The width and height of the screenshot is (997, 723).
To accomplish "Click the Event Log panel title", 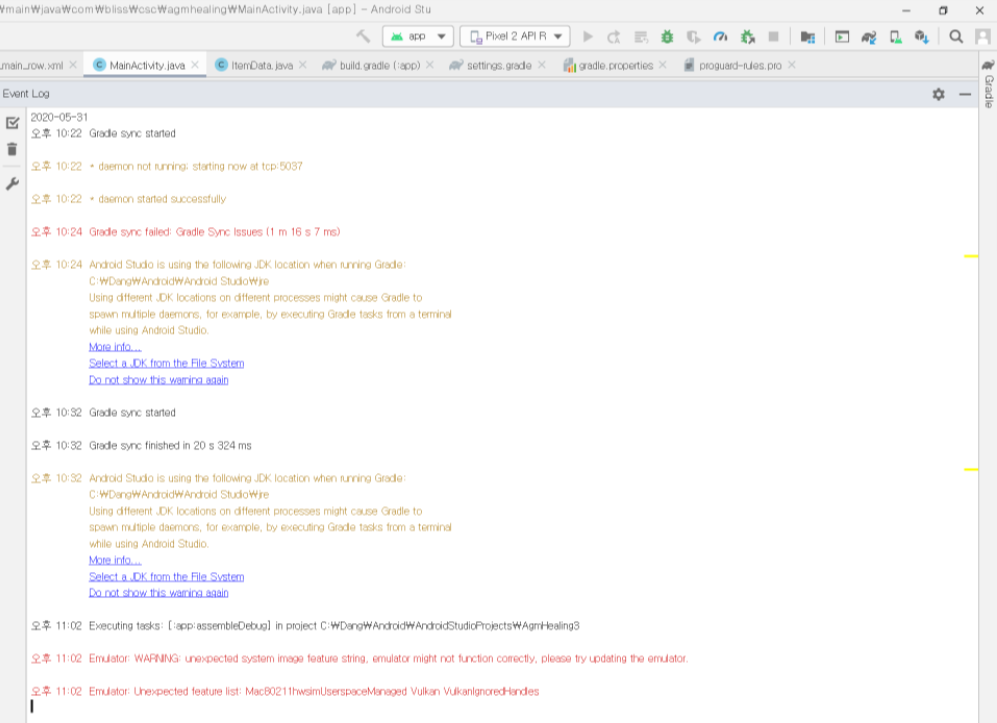I will tap(26, 94).
